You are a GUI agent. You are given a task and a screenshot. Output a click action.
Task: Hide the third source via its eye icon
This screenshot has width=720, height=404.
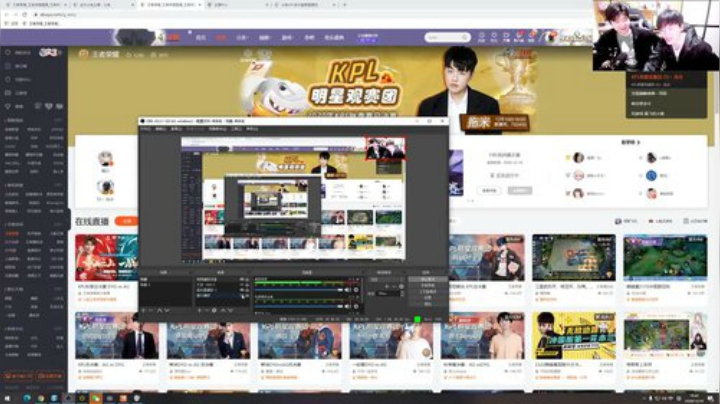click(x=241, y=290)
